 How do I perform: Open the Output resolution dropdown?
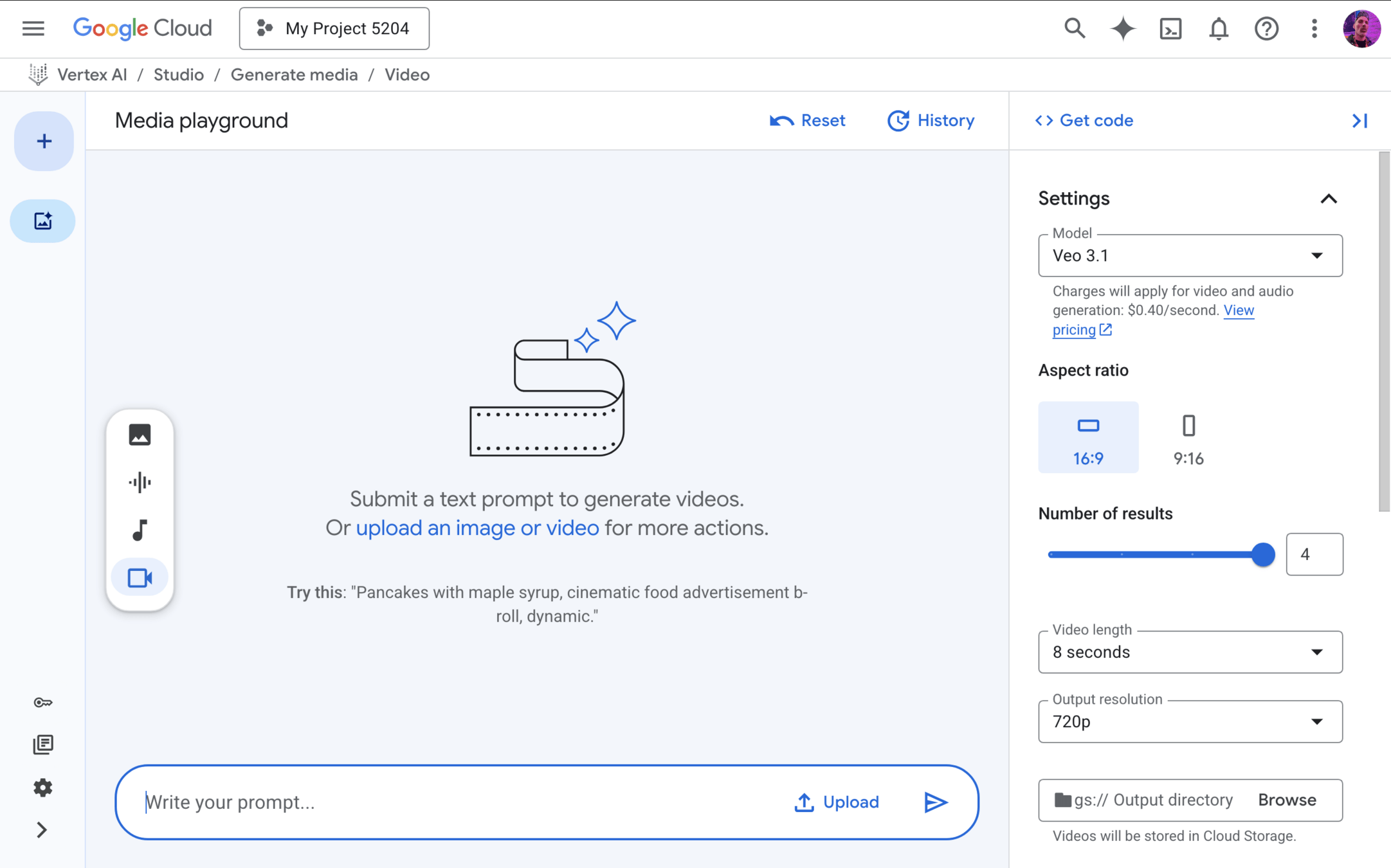1190,721
